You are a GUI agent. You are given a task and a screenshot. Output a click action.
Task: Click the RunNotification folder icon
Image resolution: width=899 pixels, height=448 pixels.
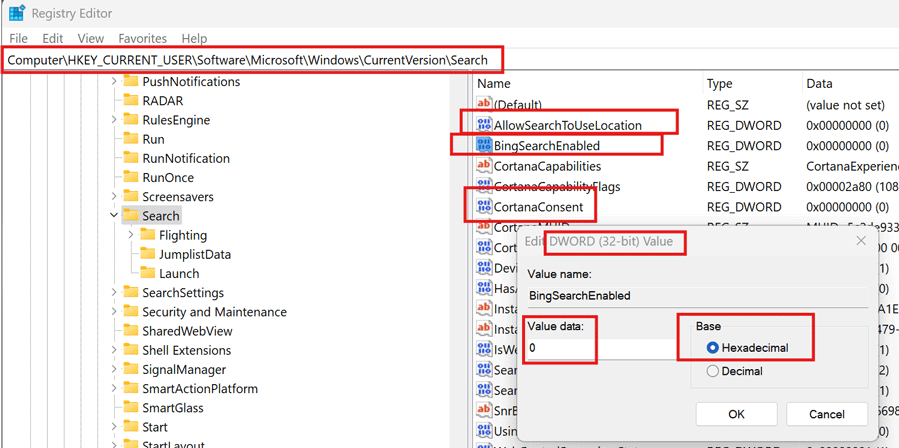[132, 158]
